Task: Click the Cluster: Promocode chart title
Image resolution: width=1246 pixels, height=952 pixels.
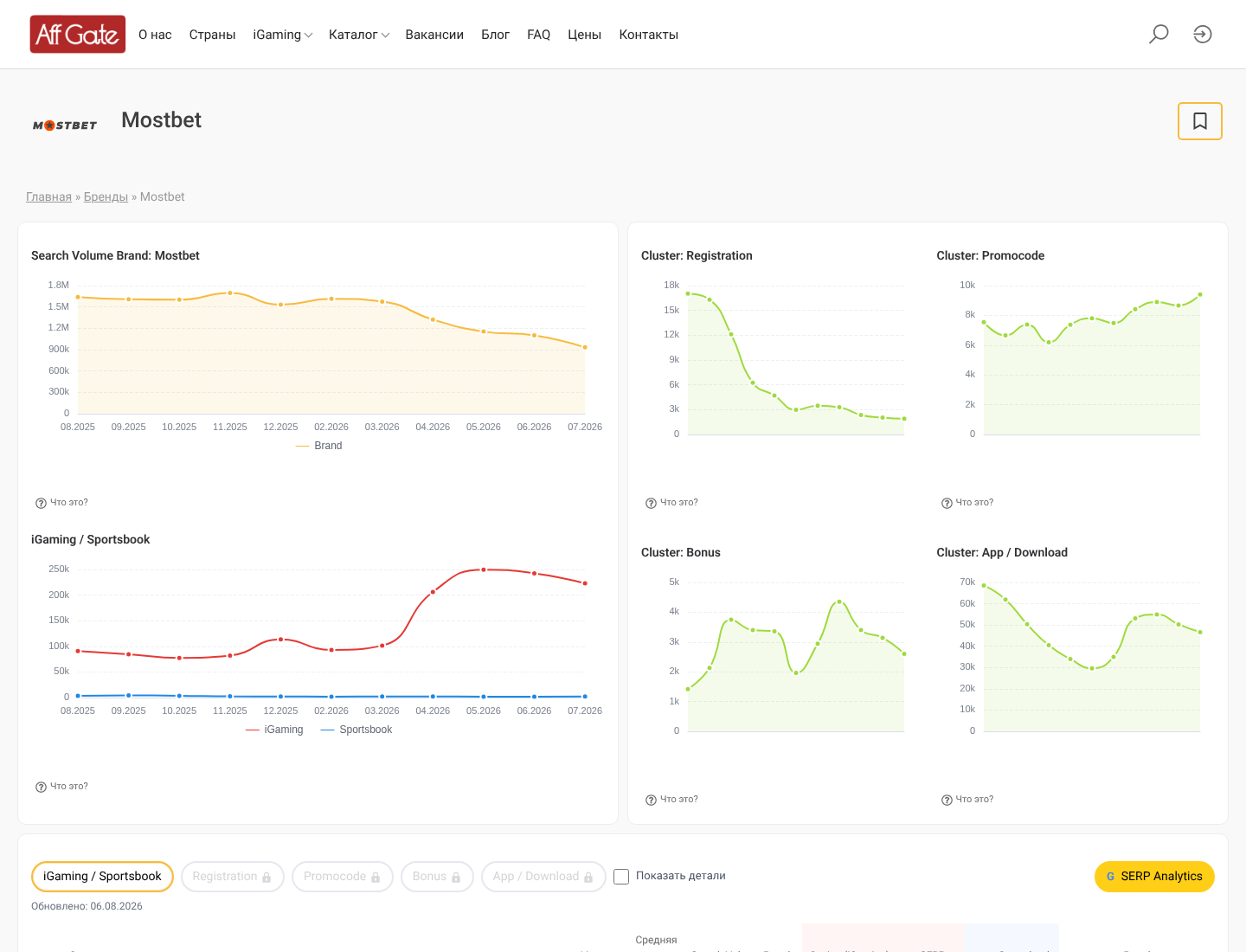Action: 990,255
